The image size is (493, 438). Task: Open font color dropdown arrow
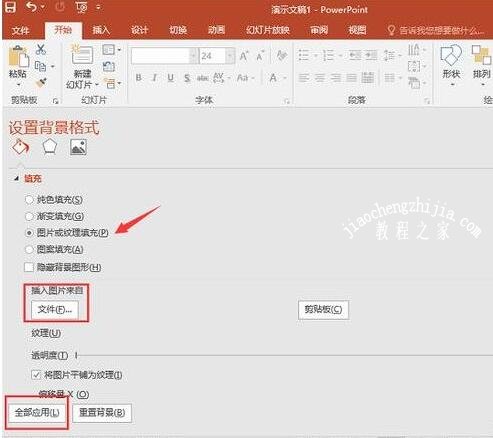pyautogui.click(x=285, y=78)
